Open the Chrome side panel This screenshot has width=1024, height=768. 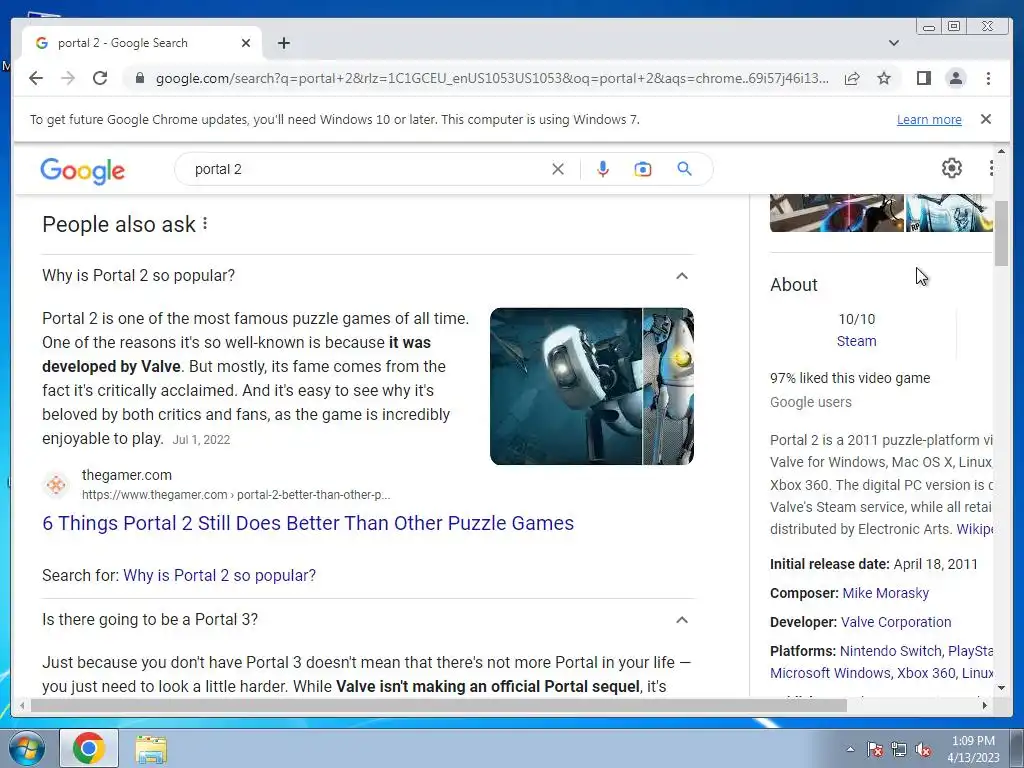coord(923,78)
